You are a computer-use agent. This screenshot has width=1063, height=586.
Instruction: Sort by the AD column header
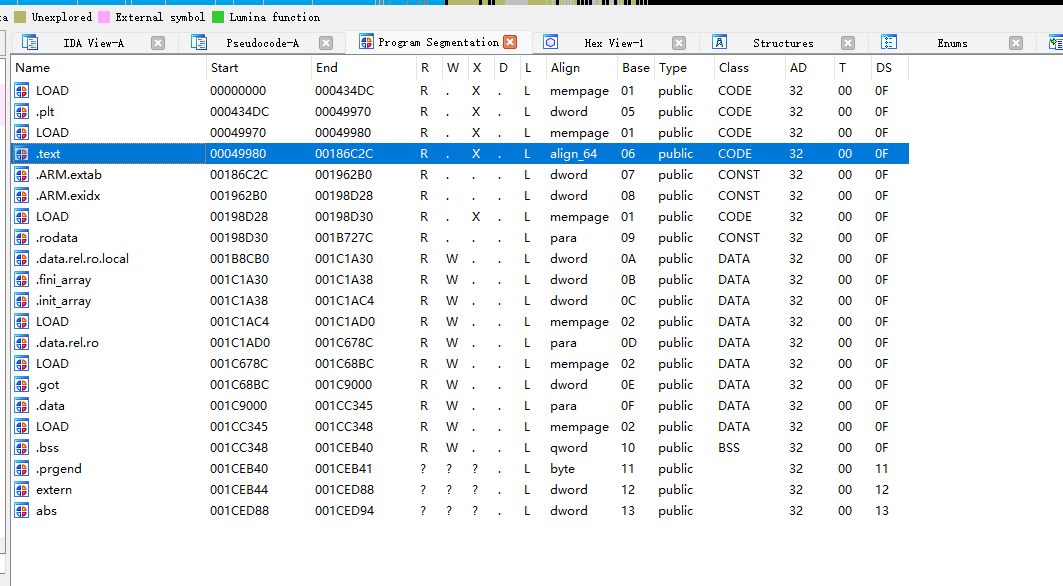pos(809,68)
